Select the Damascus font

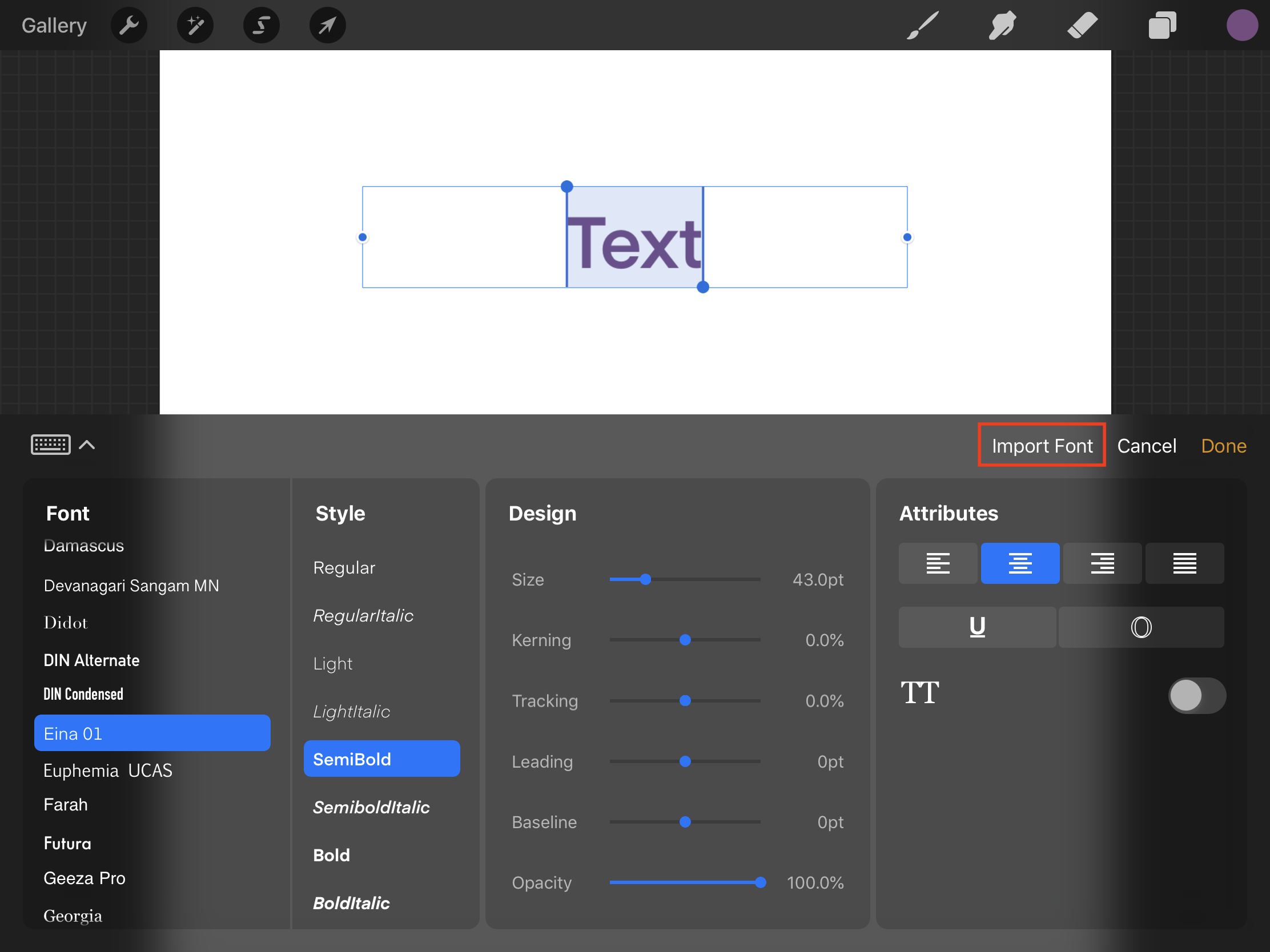coord(84,545)
